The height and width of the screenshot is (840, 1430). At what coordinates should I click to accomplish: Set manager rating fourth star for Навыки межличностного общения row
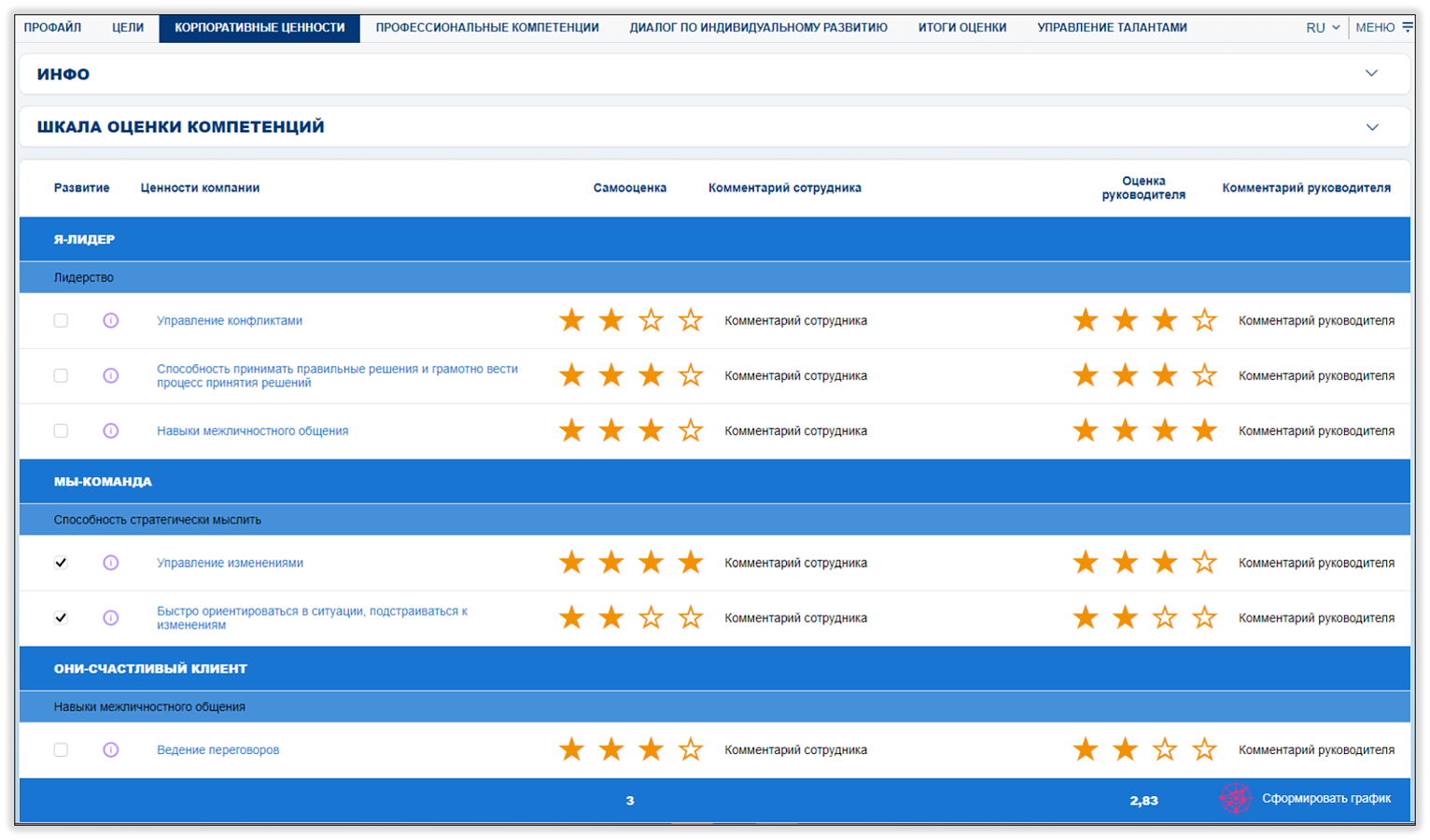[x=1205, y=430]
